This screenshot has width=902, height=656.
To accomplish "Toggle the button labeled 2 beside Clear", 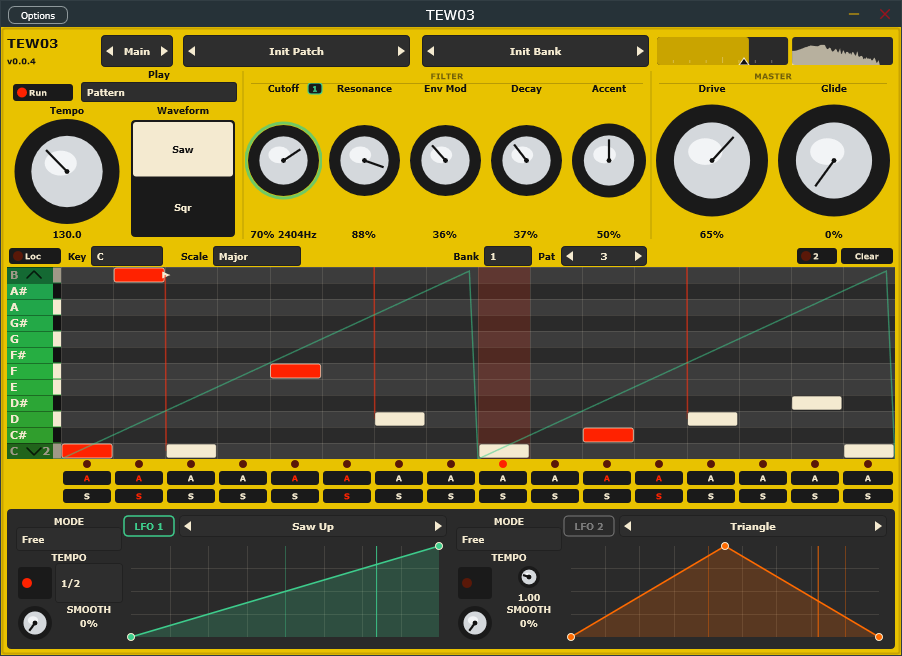I will [816, 256].
